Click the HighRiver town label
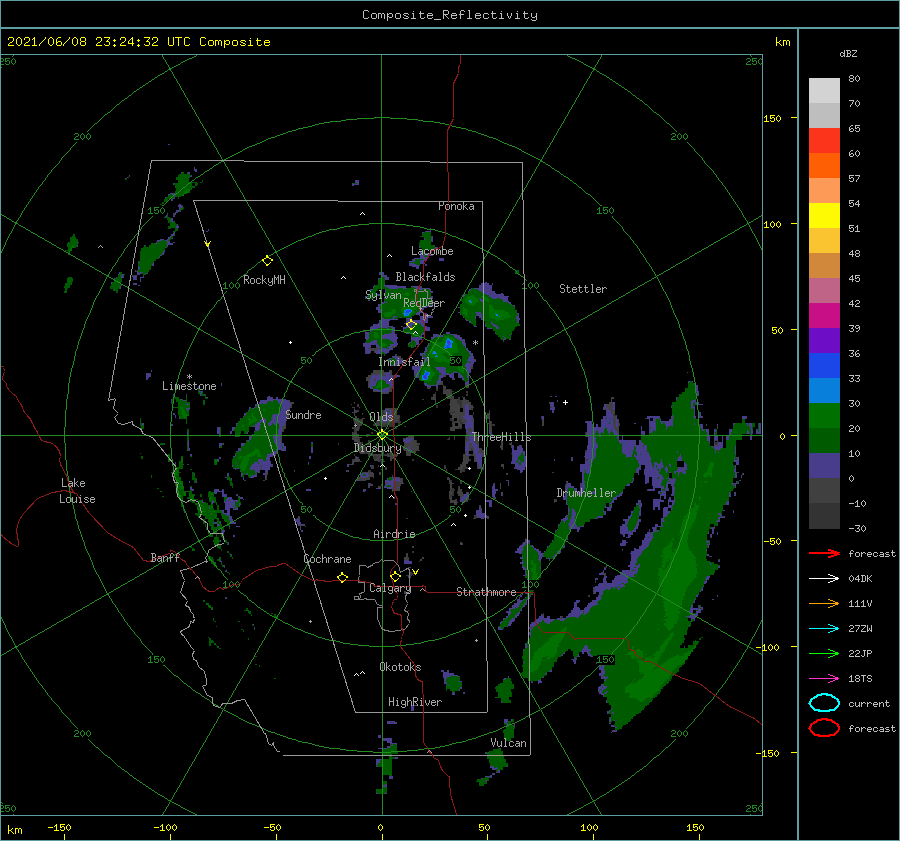 pos(415,702)
